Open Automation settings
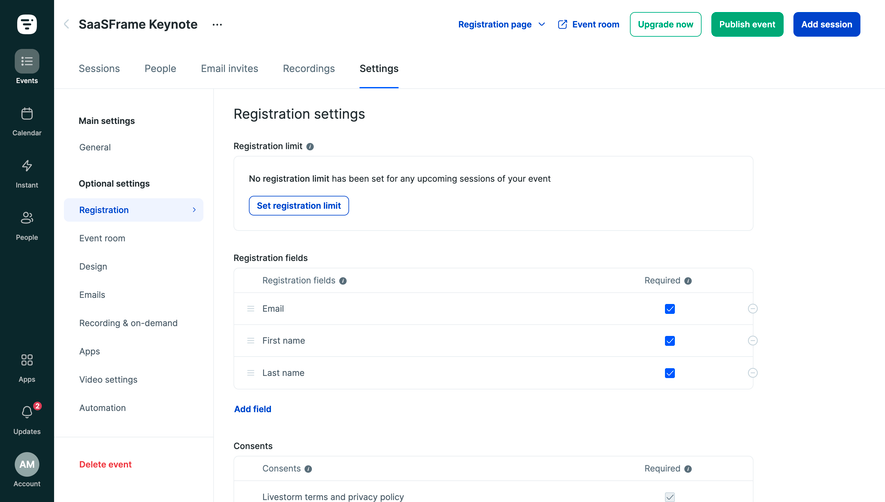 tap(102, 408)
